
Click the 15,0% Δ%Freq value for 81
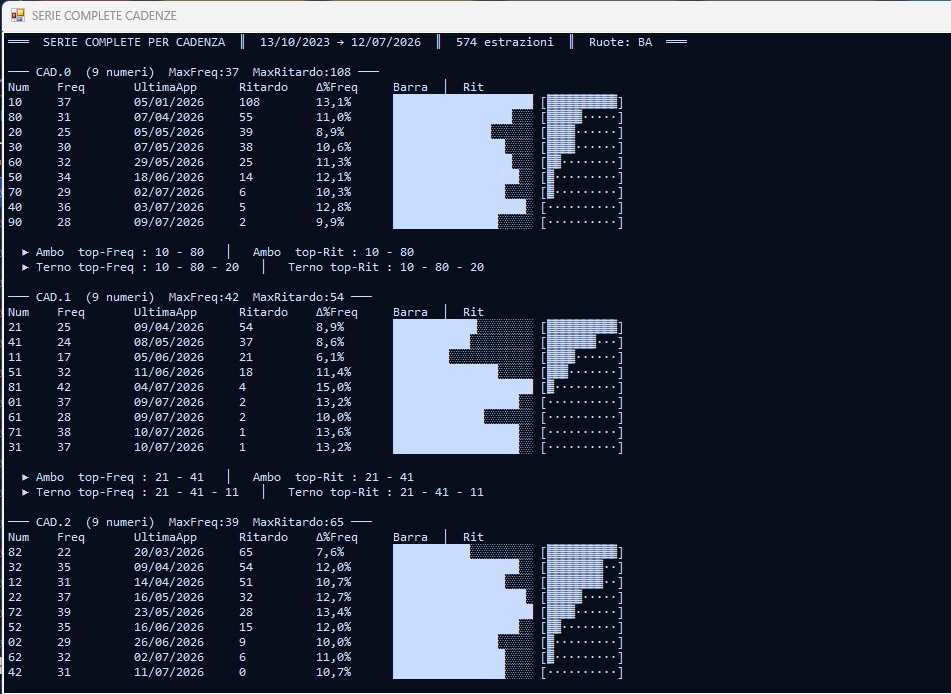pyautogui.click(x=334, y=387)
